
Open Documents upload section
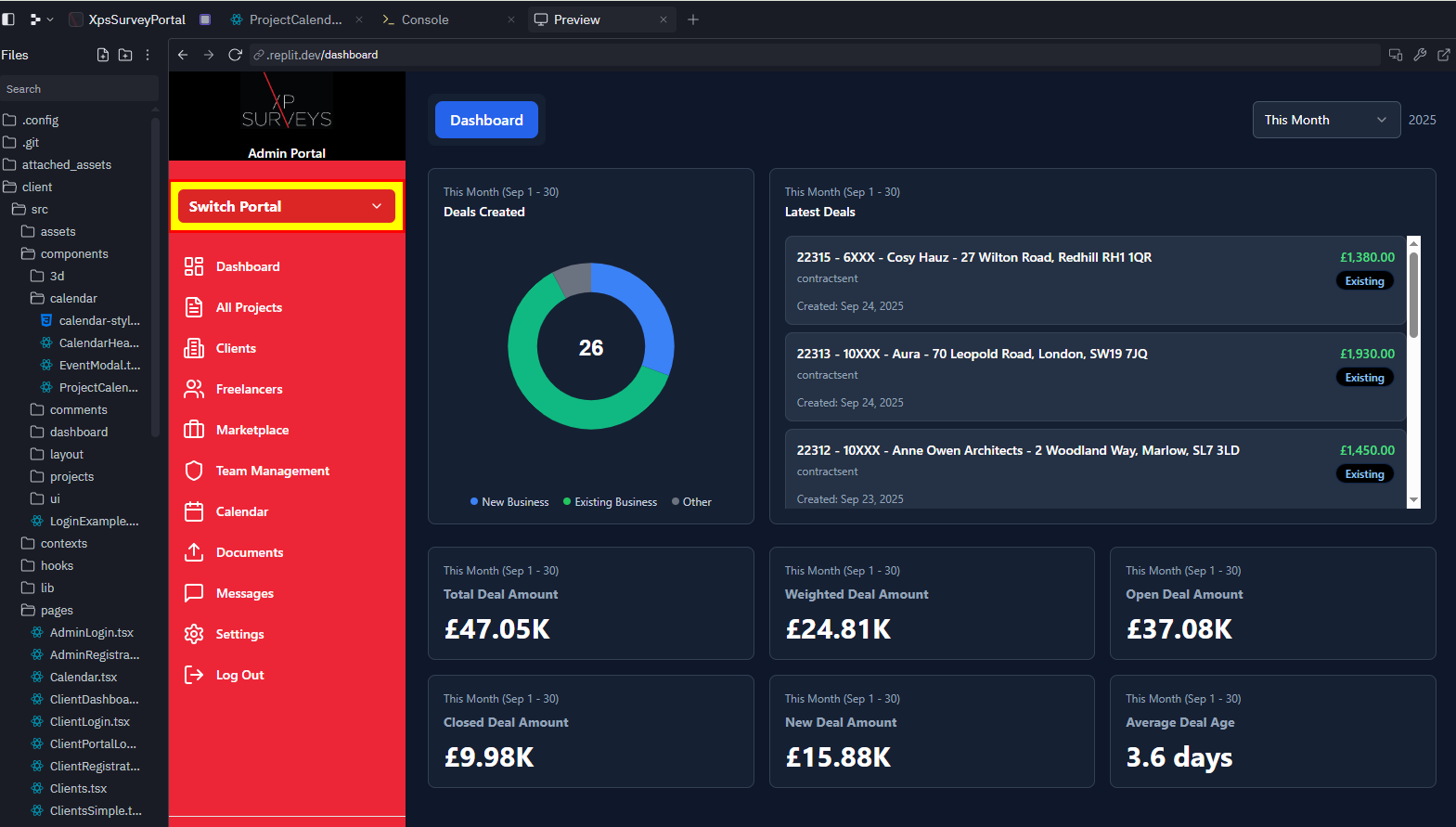250,552
